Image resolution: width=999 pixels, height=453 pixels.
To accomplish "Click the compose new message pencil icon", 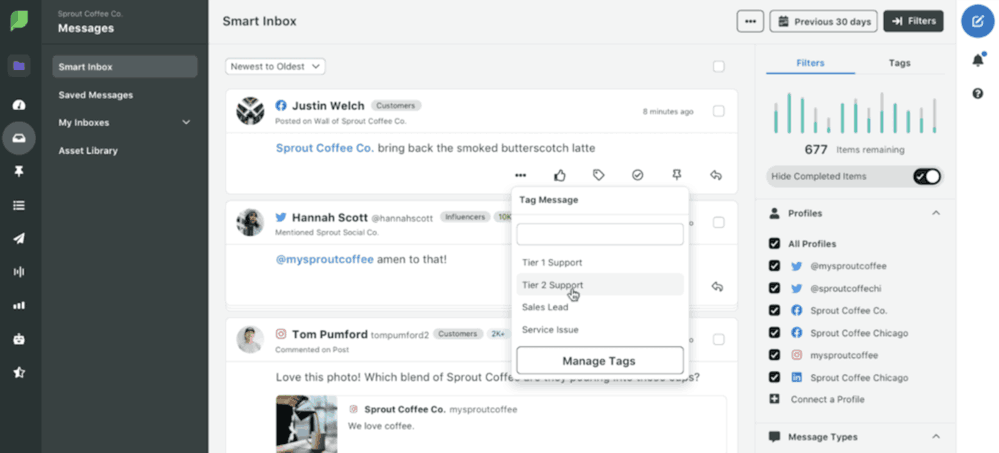I will pos(977,22).
